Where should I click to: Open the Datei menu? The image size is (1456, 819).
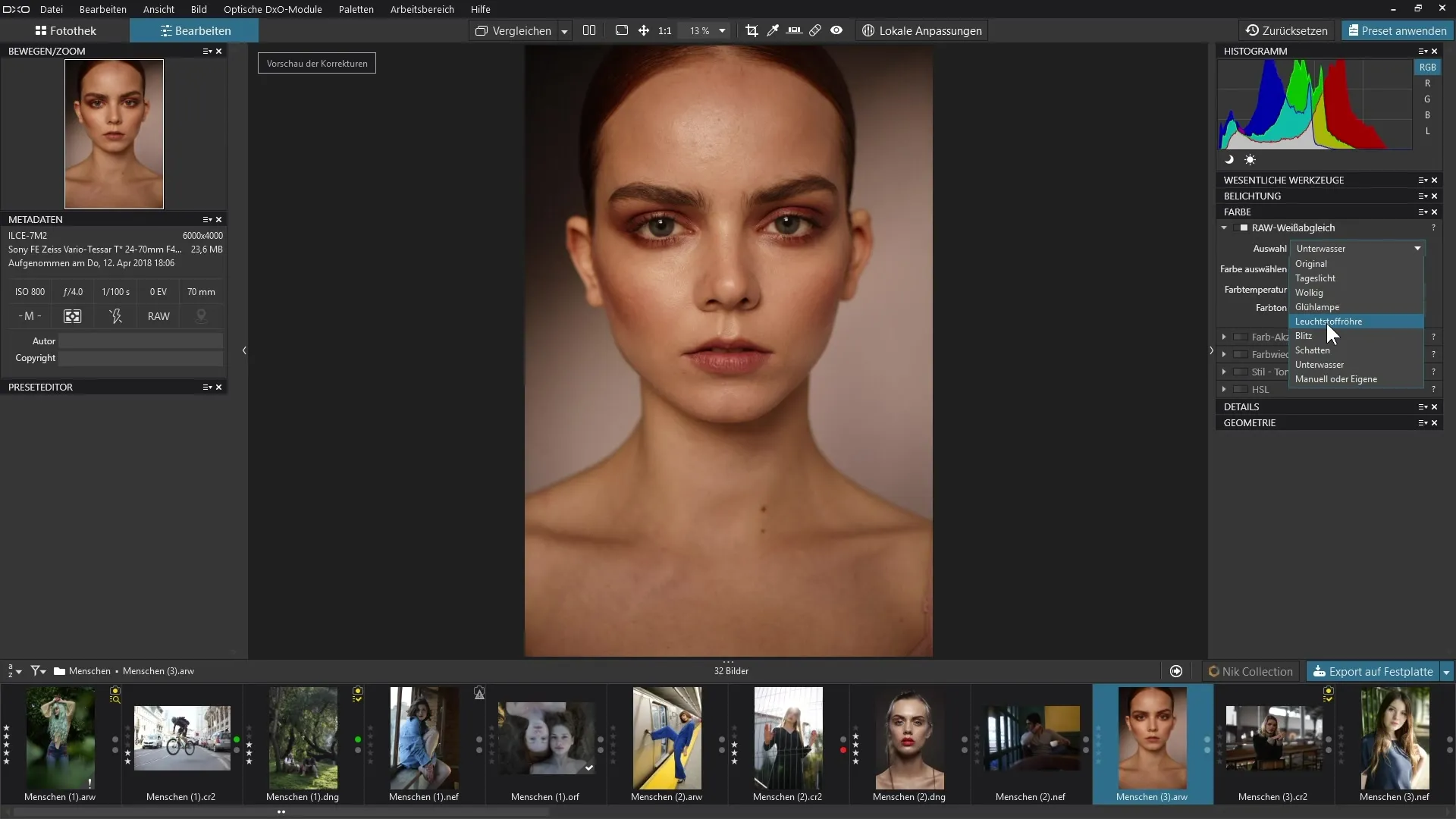[51, 9]
